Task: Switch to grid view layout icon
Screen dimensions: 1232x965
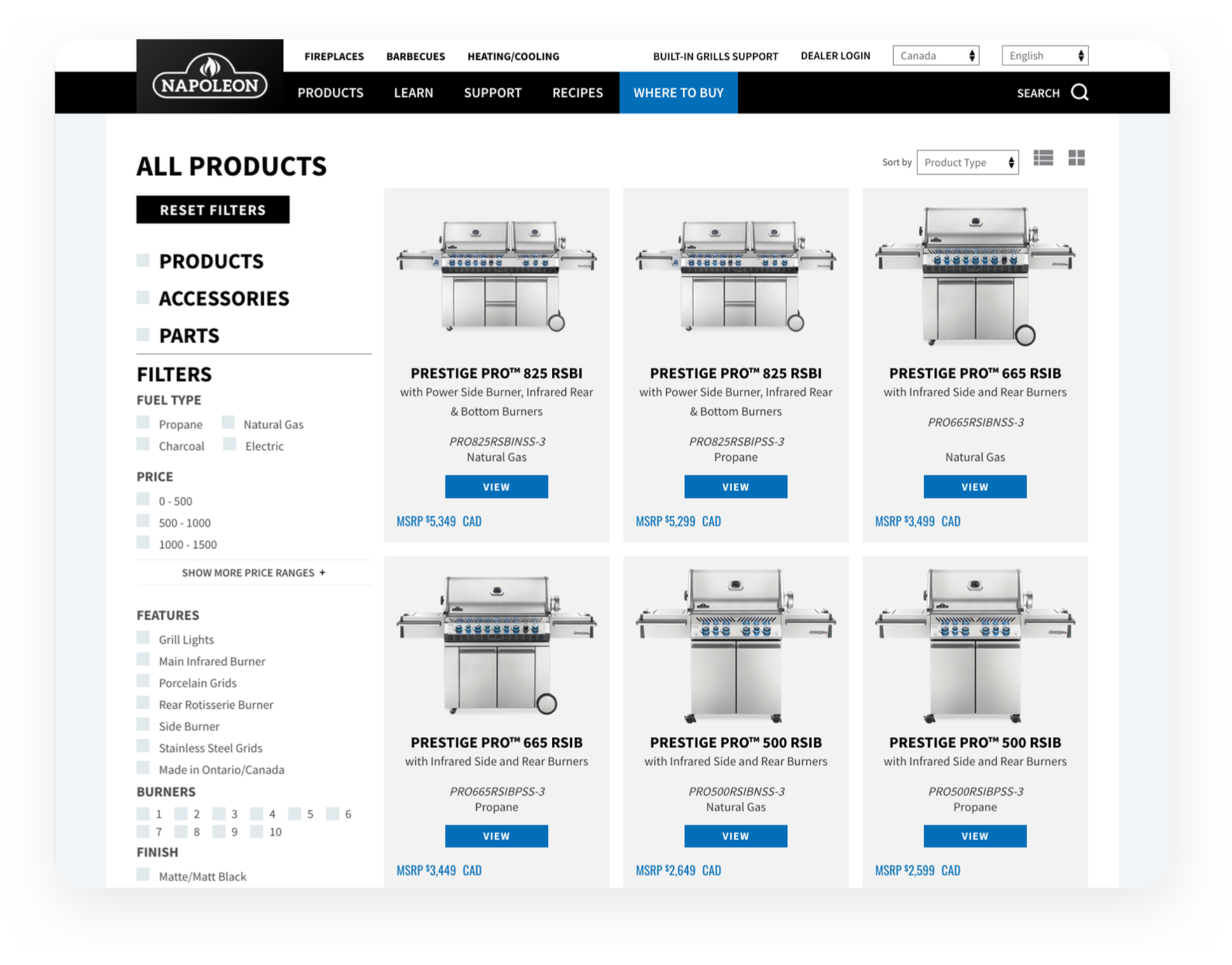Action: 1076,158
